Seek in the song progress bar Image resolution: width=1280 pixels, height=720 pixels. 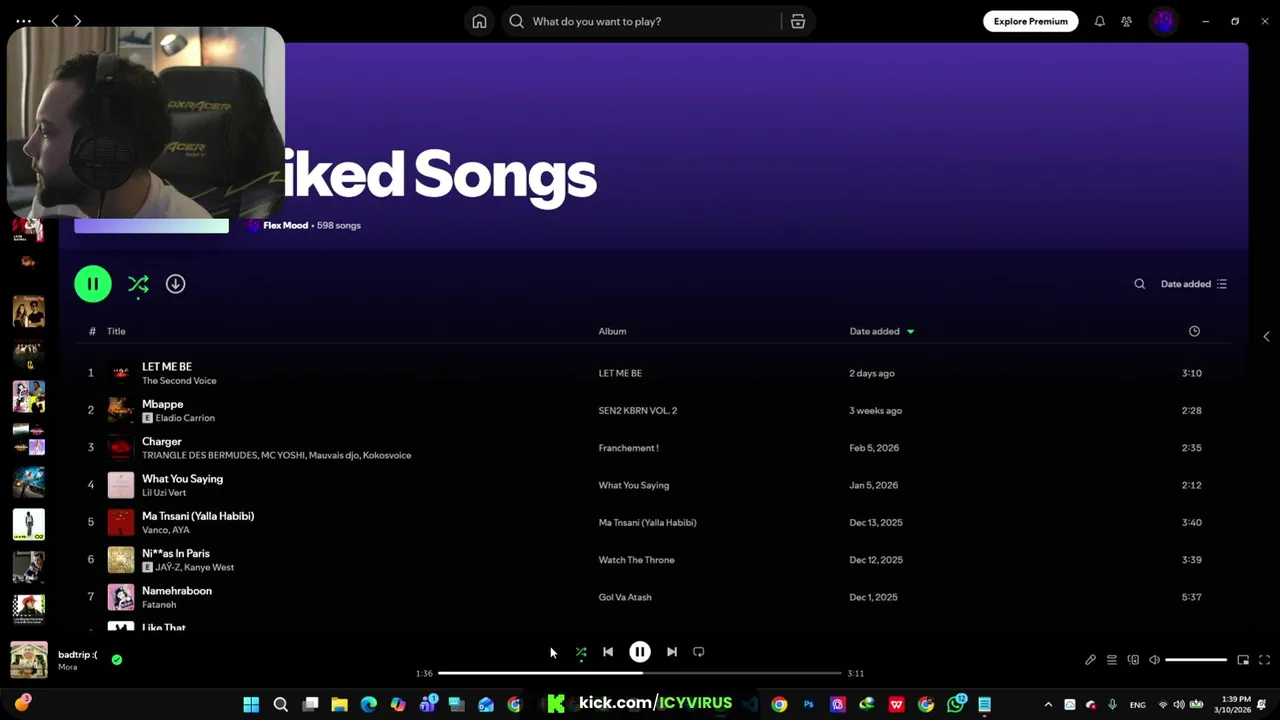click(x=640, y=673)
